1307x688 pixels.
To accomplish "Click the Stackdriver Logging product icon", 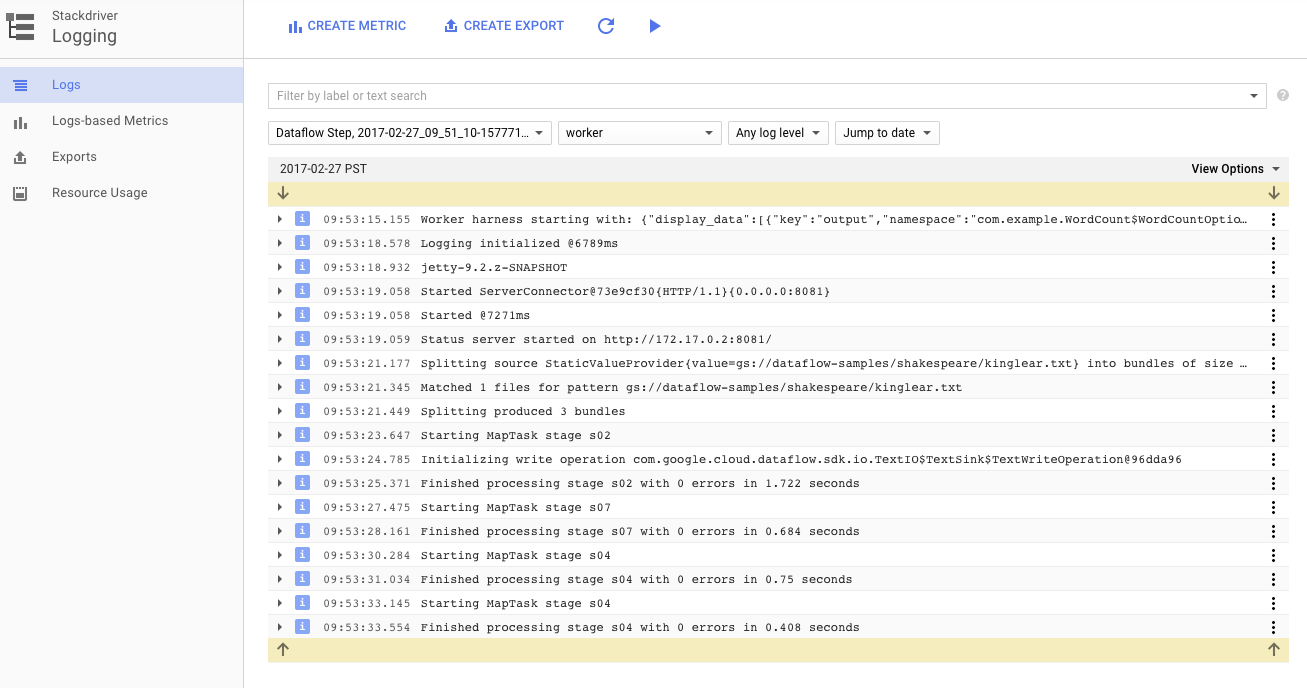I will point(20,27).
